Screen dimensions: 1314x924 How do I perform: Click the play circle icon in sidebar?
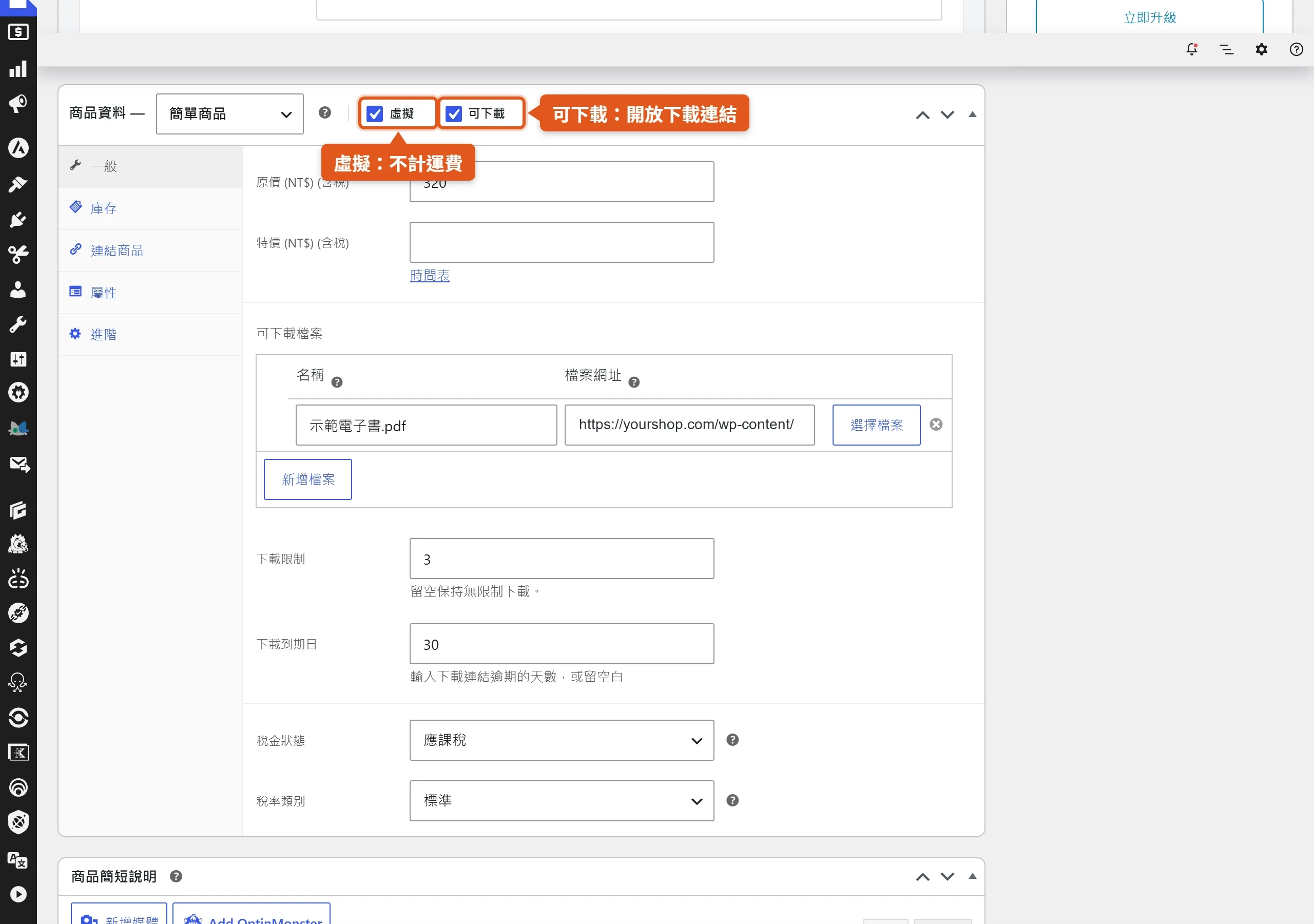[18, 894]
